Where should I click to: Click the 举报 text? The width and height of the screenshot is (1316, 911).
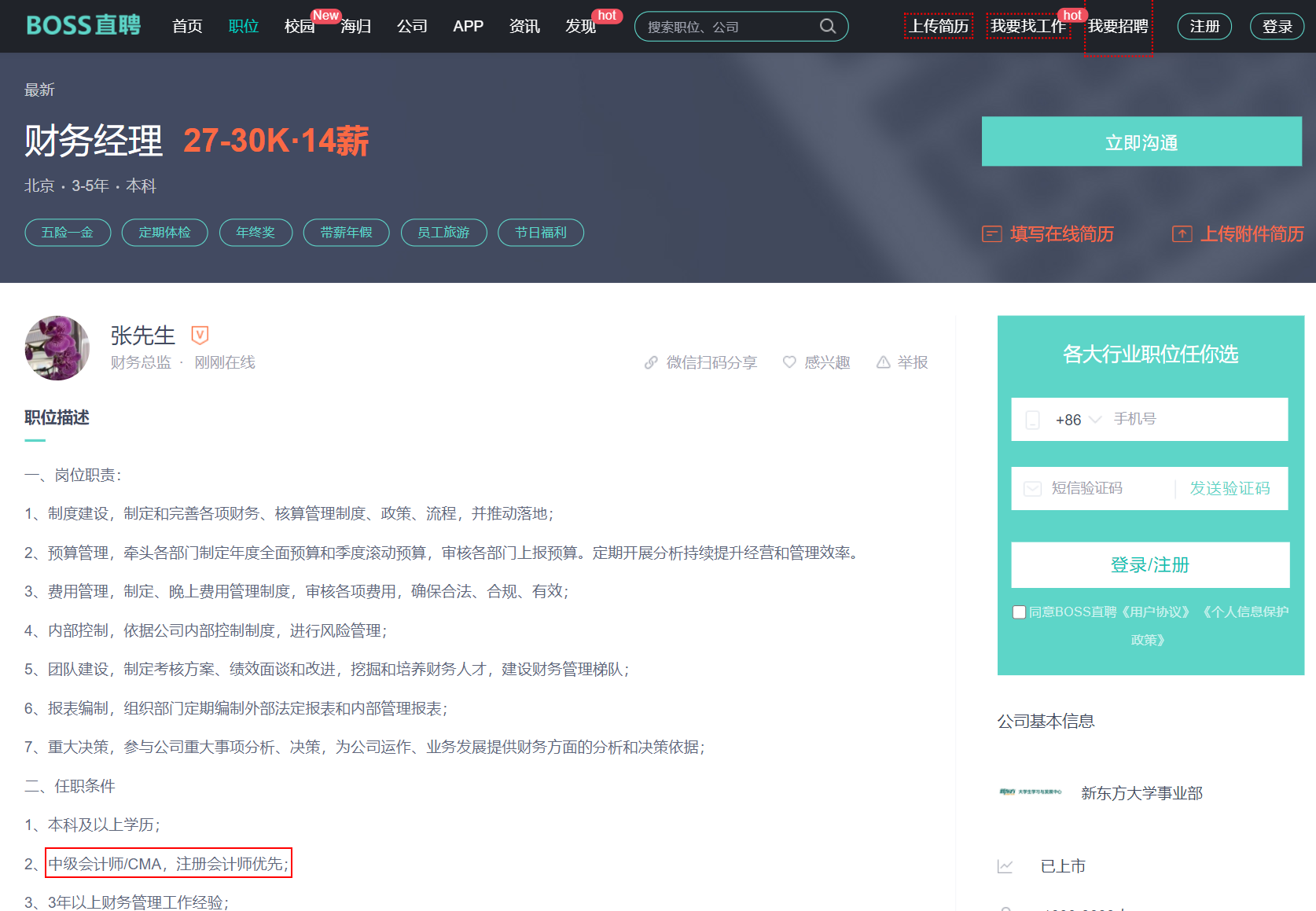pyautogui.click(x=913, y=362)
